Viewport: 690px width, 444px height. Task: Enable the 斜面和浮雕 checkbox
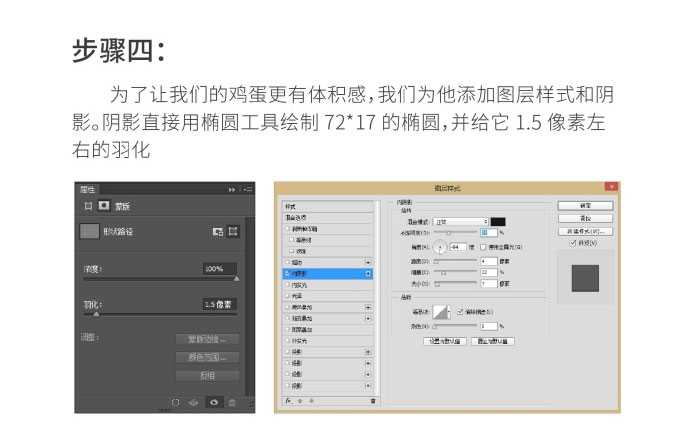point(289,229)
